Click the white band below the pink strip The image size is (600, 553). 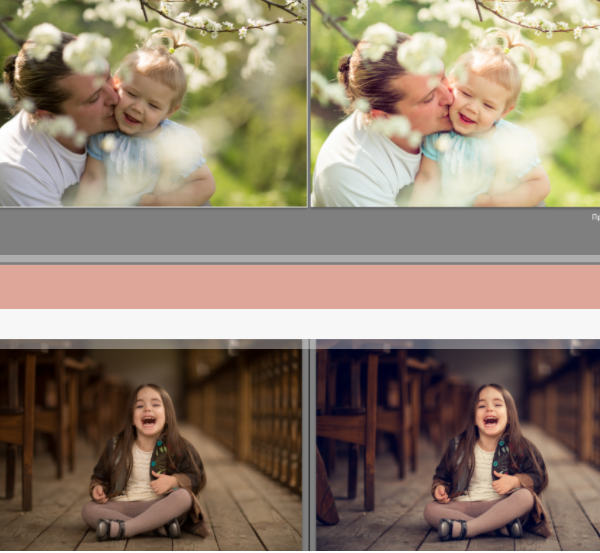(x=300, y=323)
